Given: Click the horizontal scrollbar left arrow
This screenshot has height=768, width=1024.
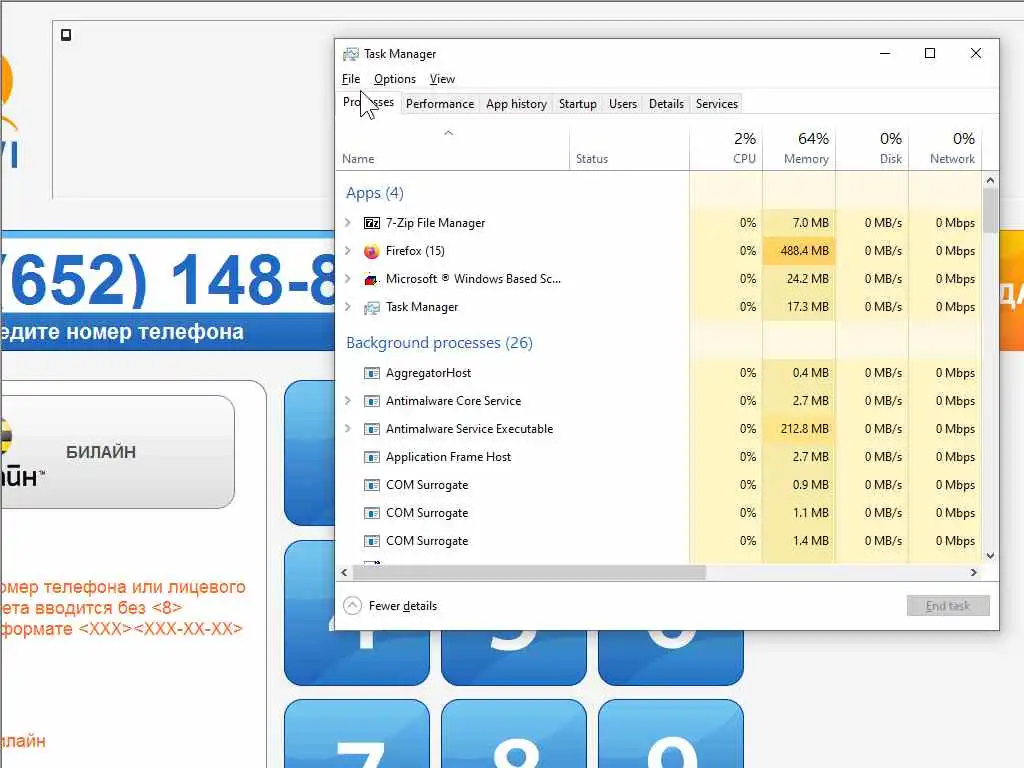Looking at the screenshot, I should point(344,573).
